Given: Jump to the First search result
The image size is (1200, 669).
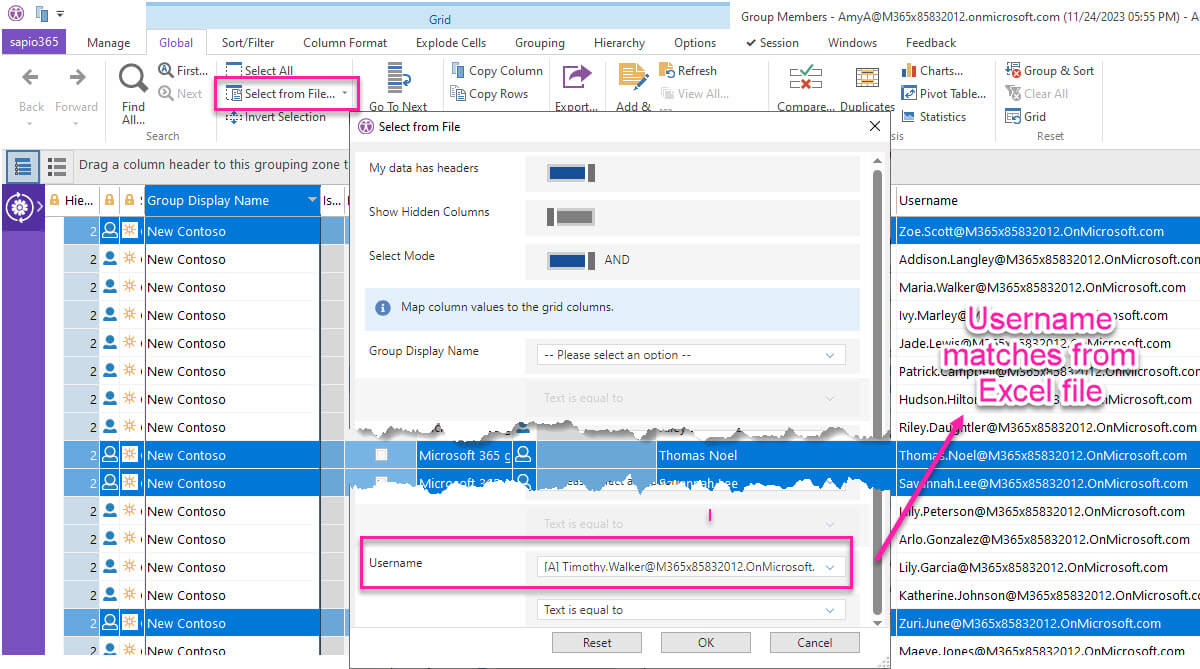Looking at the screenshot, I should click(x=183, y=71).
